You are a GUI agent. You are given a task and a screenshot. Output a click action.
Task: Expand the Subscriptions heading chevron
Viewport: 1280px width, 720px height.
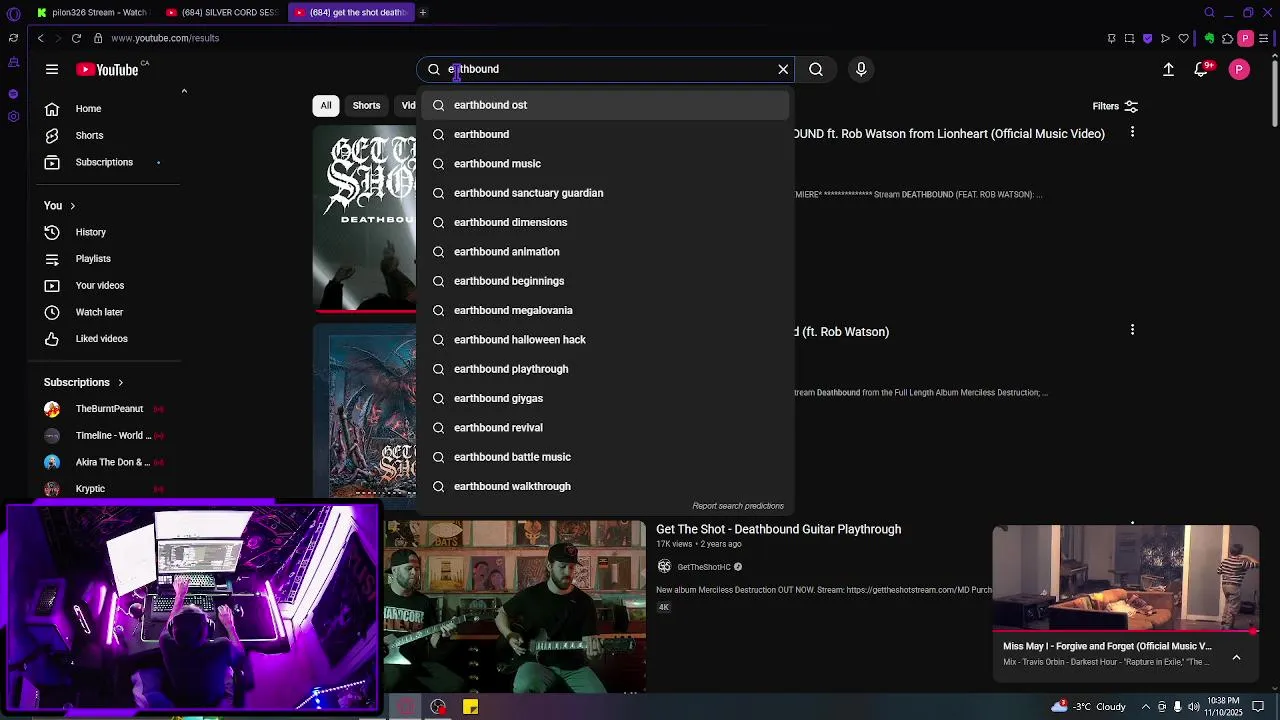[x=120, y=383]
